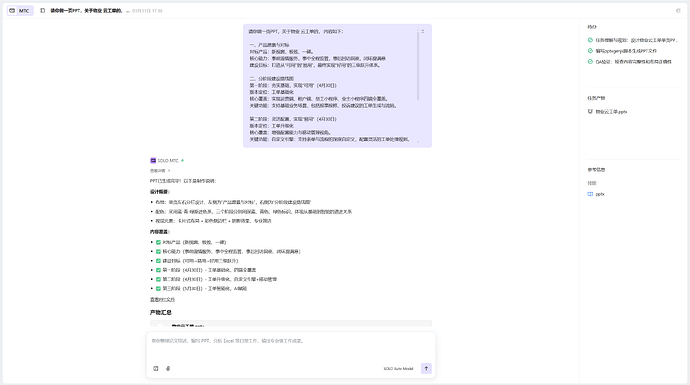
Task: Click the pptxgenjs script task row text
Action: 626,51
